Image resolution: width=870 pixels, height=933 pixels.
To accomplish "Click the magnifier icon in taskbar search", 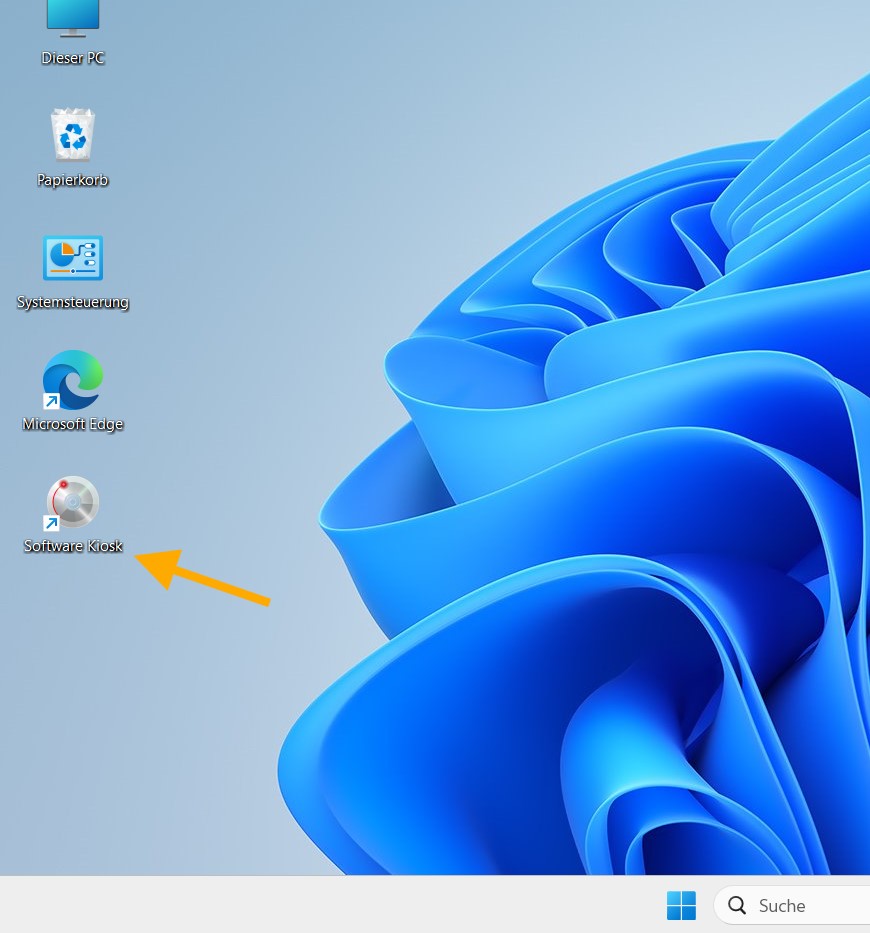I will coord(738,905).
